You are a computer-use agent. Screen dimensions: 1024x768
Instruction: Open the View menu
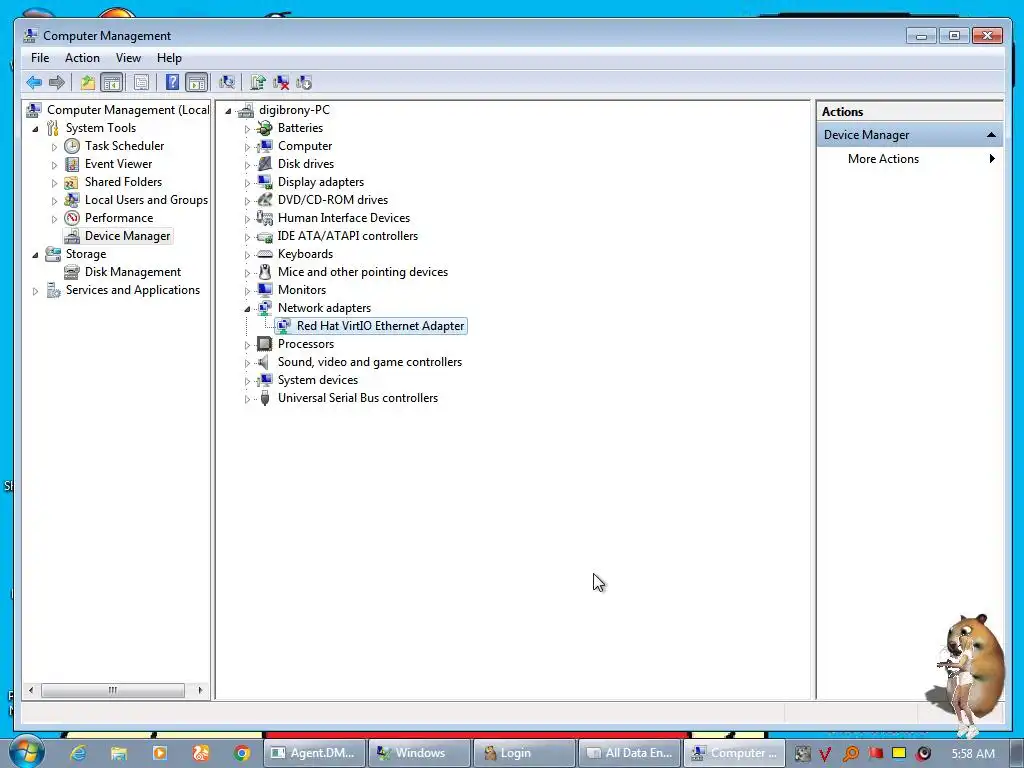(129, 58)
